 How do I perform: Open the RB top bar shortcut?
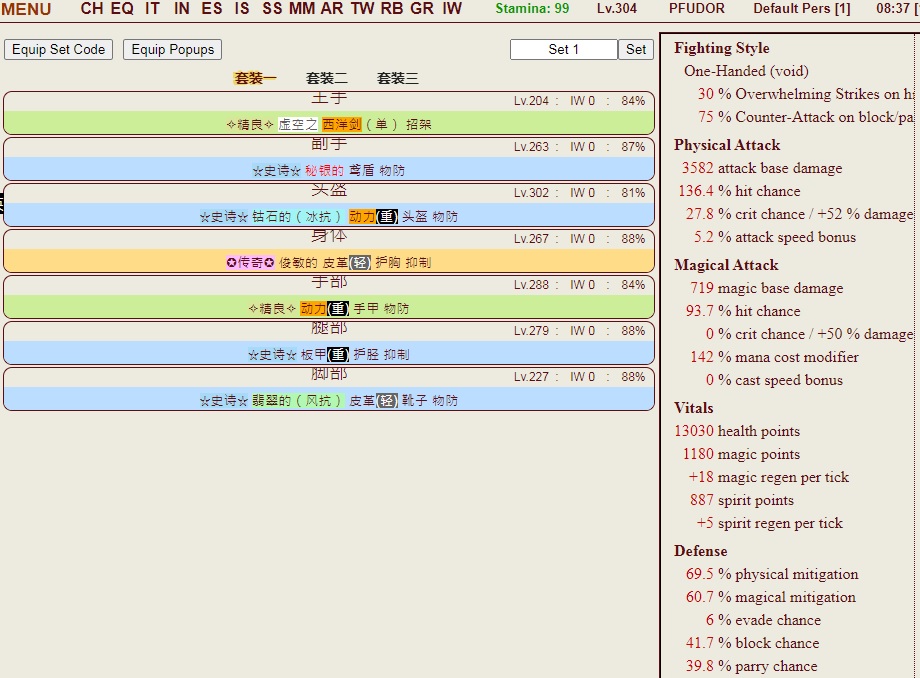click(x=392, y=9)
